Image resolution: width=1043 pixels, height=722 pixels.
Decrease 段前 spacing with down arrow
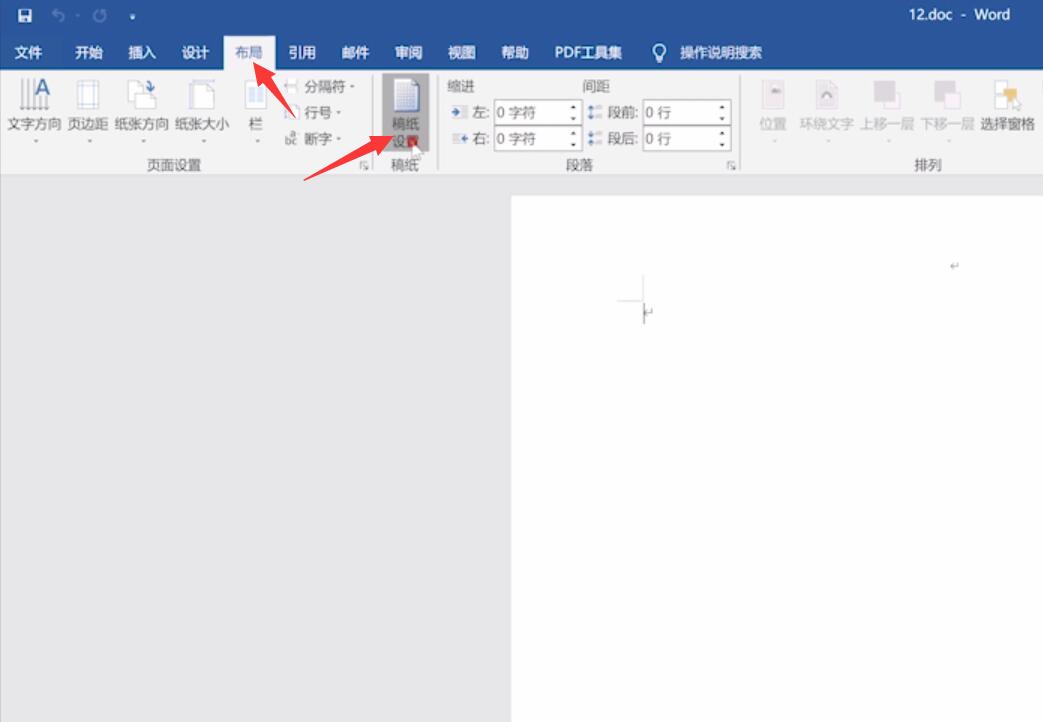click(722, 118)
